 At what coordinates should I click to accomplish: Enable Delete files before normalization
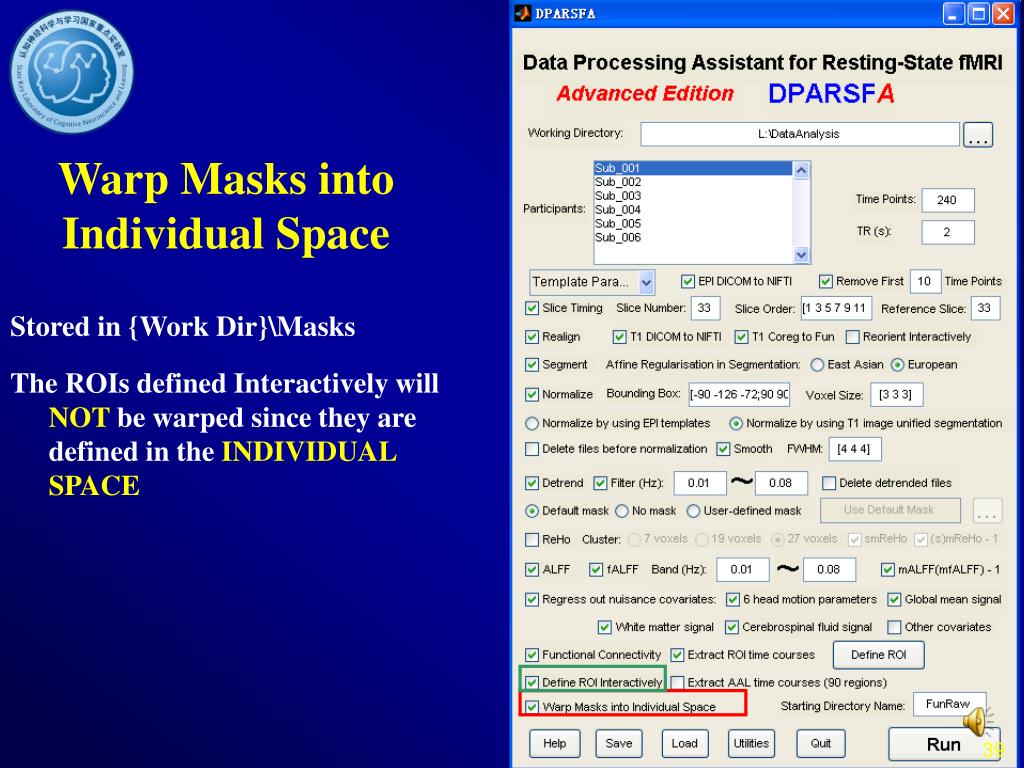click(x=532, y=449)
